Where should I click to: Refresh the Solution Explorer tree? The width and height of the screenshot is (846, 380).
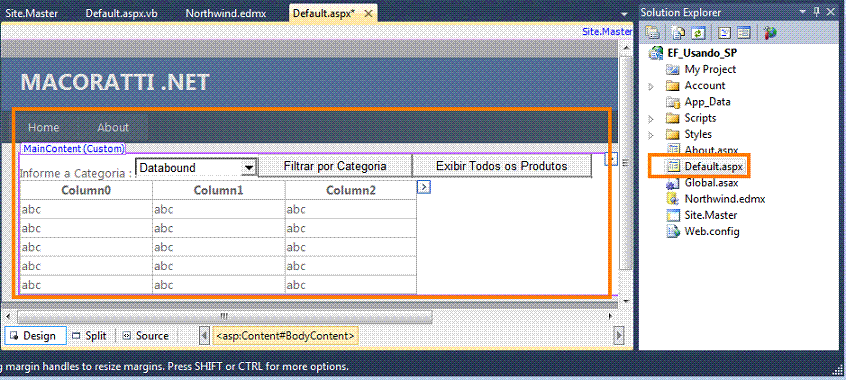(699, 33)
